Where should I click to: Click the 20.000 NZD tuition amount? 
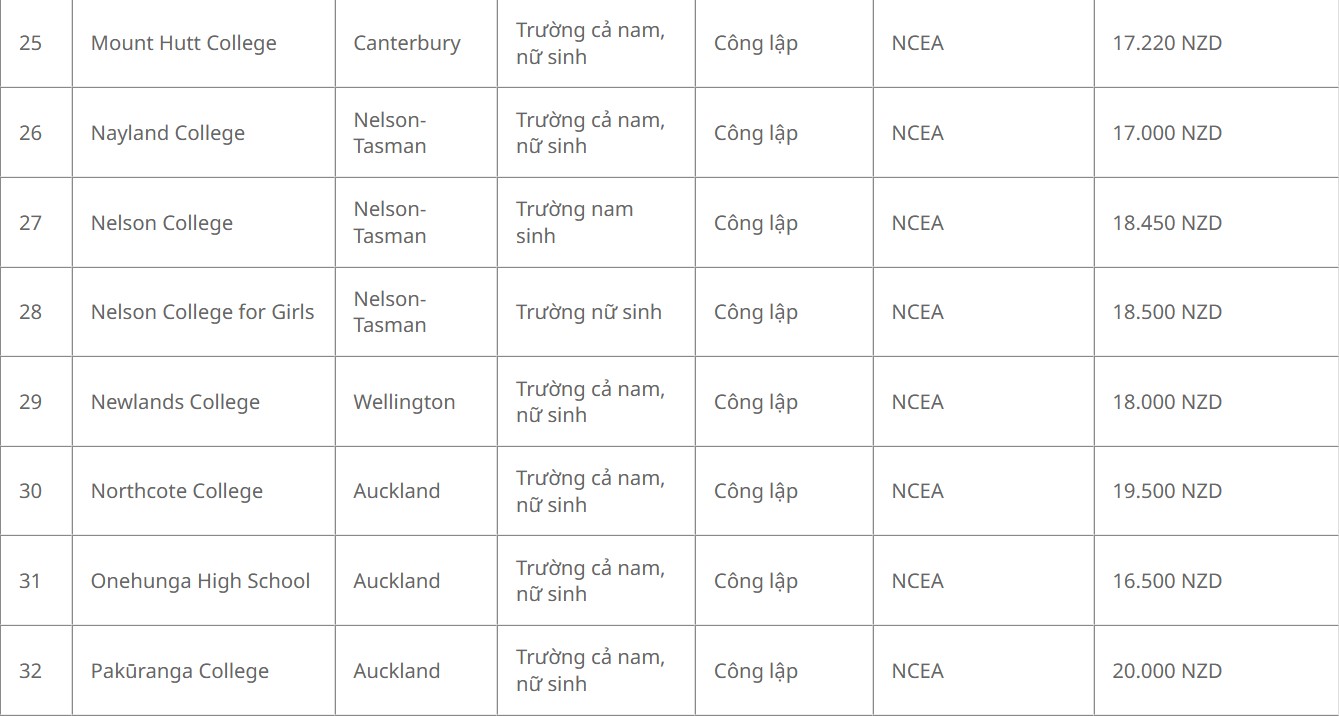pos(1167,671)
